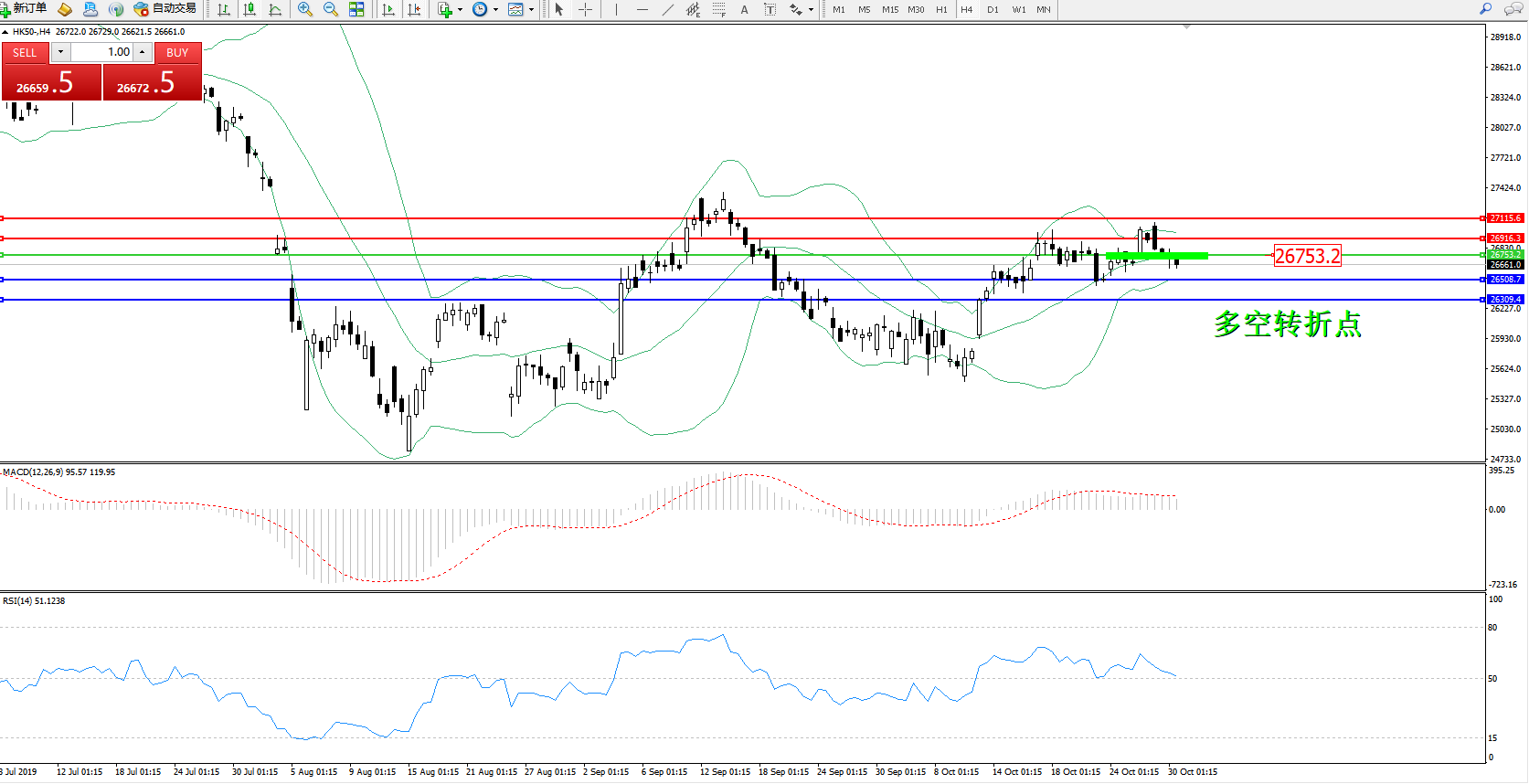
Task: Click the green horizontal marker bar on chart
Action: coord(1156,256)
